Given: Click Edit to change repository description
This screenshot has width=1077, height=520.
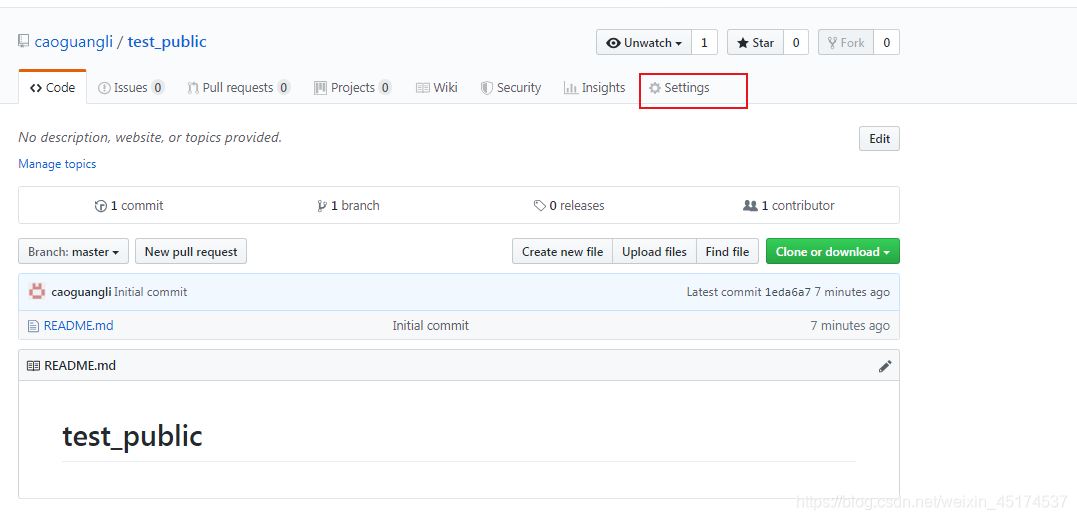Looking at the screenshot, I should [x=879, y=139].
